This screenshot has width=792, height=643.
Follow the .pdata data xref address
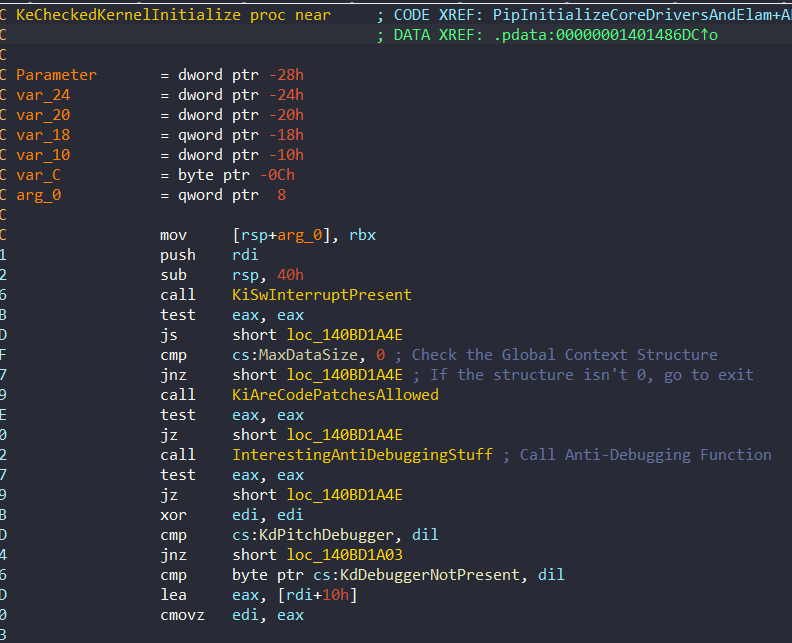coord(606,35)
